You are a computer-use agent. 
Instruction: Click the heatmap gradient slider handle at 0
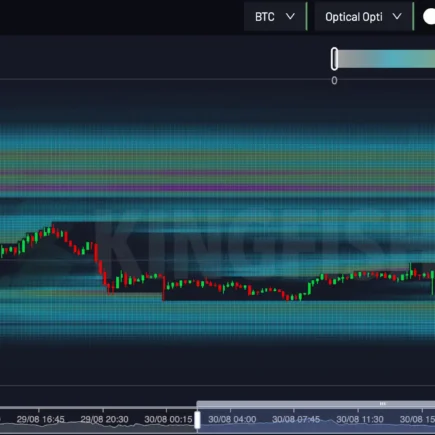pyautogui.click(x=334, y=59)
